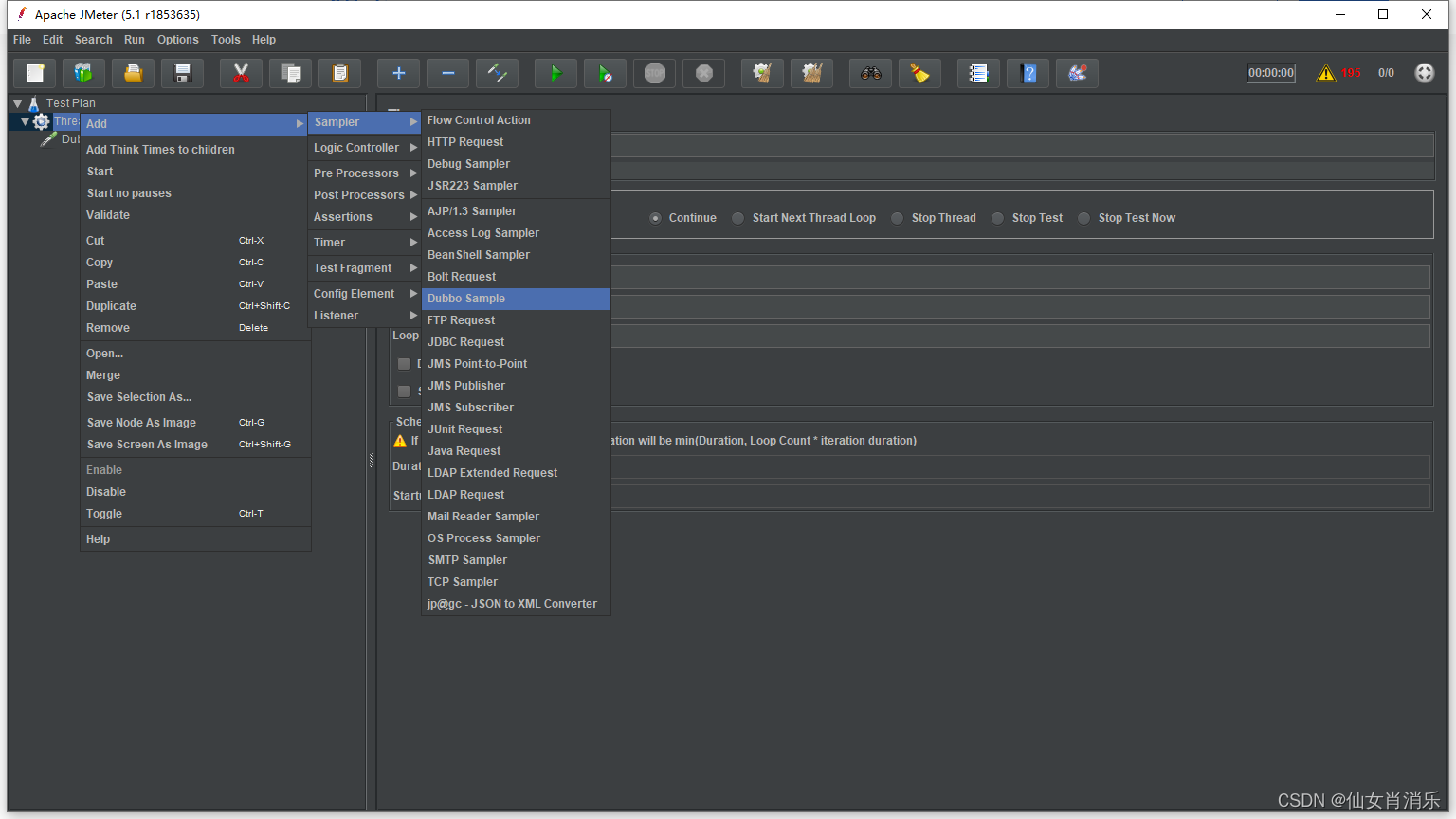Choose TCP Sampler entry

[x=516, y=582]
